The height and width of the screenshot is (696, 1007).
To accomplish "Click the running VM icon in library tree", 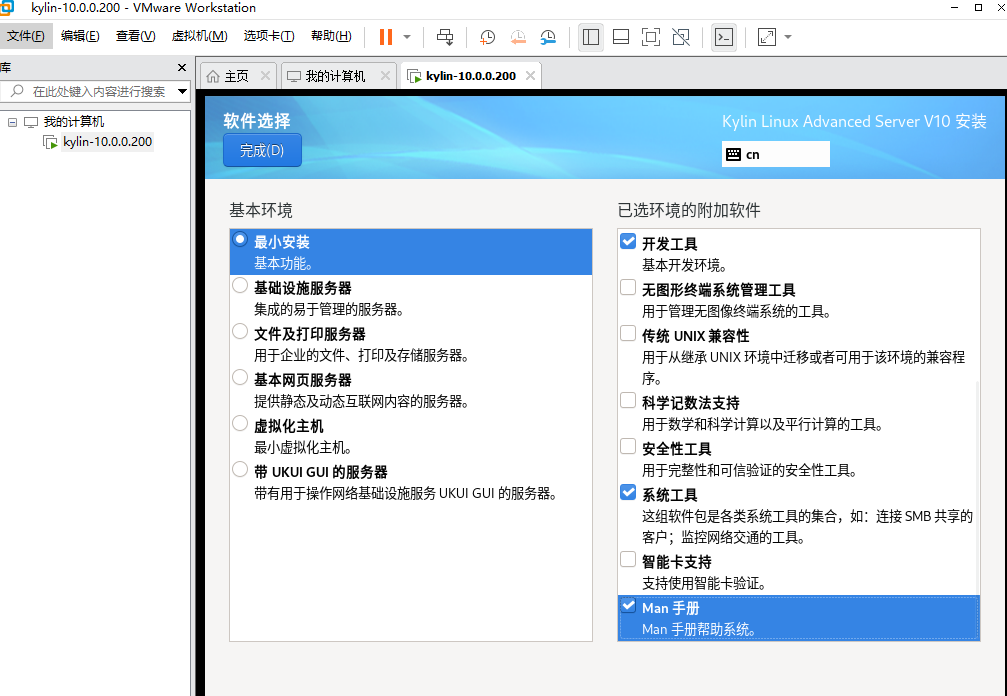I will [50, 142].
